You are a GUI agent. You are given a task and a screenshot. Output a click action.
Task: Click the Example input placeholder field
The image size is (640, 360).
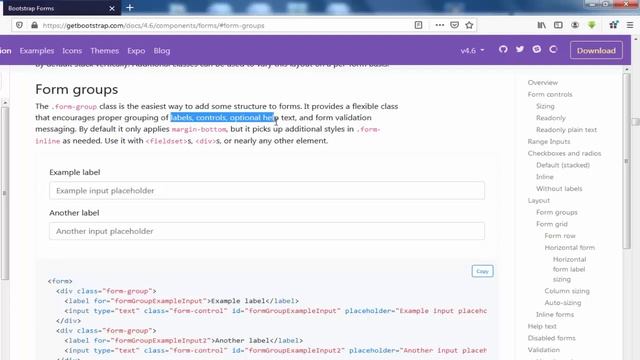pyautogui.click(x=267, y=191)
